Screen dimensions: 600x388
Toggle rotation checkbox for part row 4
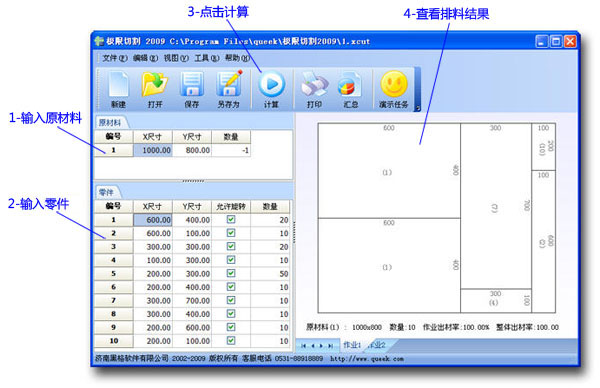tap(231, 259)
